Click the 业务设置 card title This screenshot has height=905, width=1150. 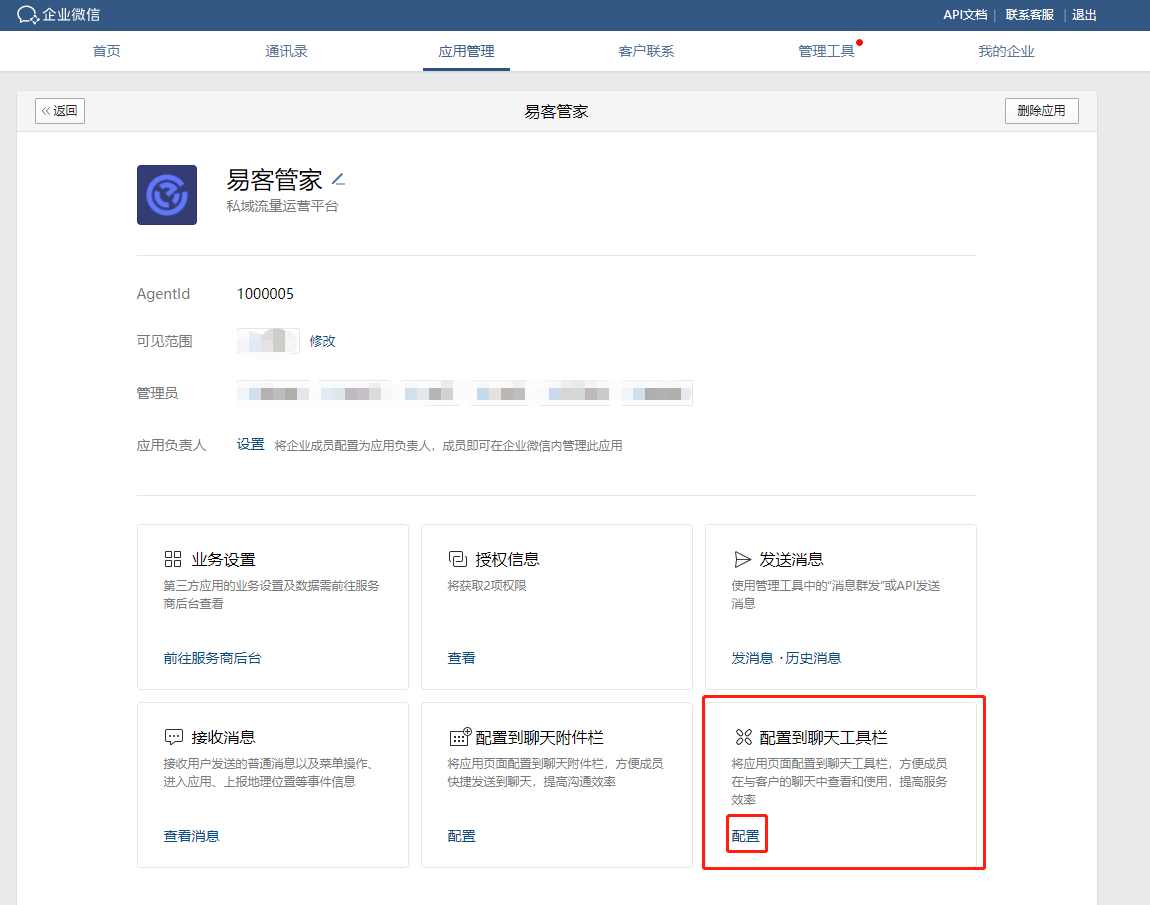pyautogui.click(x=224, y=560)
